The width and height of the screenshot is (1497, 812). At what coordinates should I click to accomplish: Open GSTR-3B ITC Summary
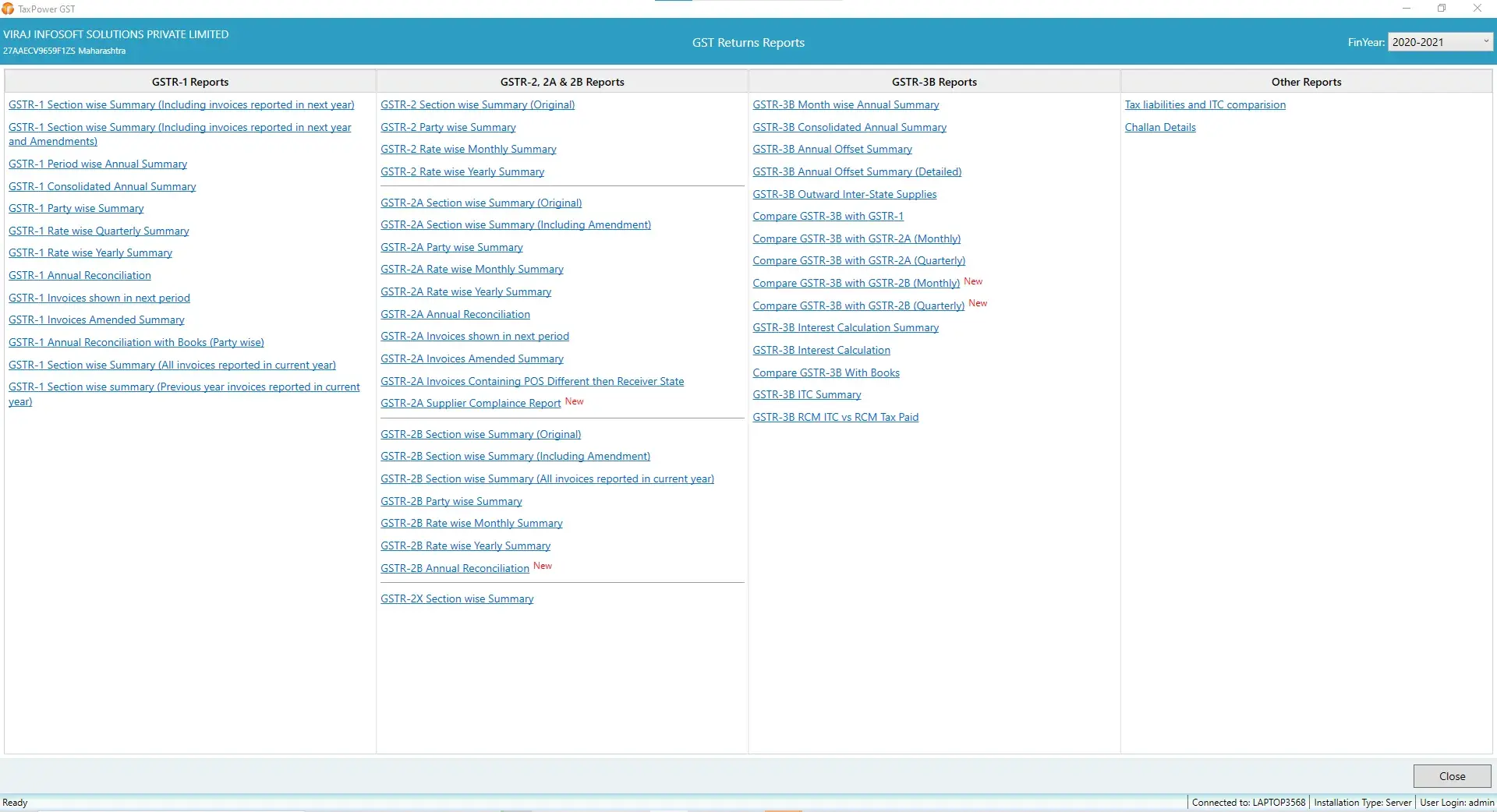click(807, 395)
